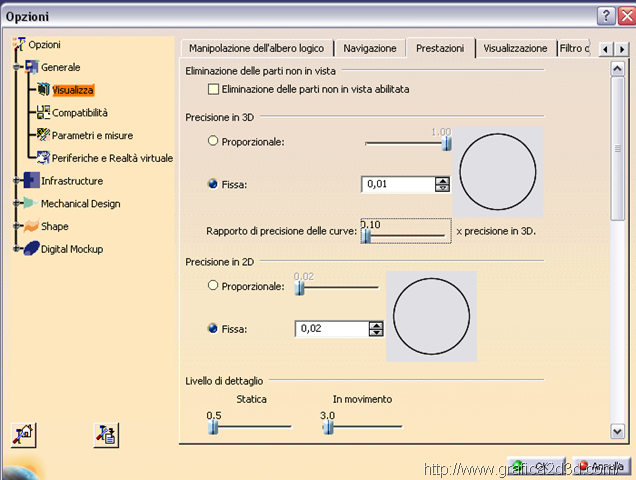Viewport: 636px width, 480px height.
Task: Open the Shape category icon
Action: pos(30,226)
